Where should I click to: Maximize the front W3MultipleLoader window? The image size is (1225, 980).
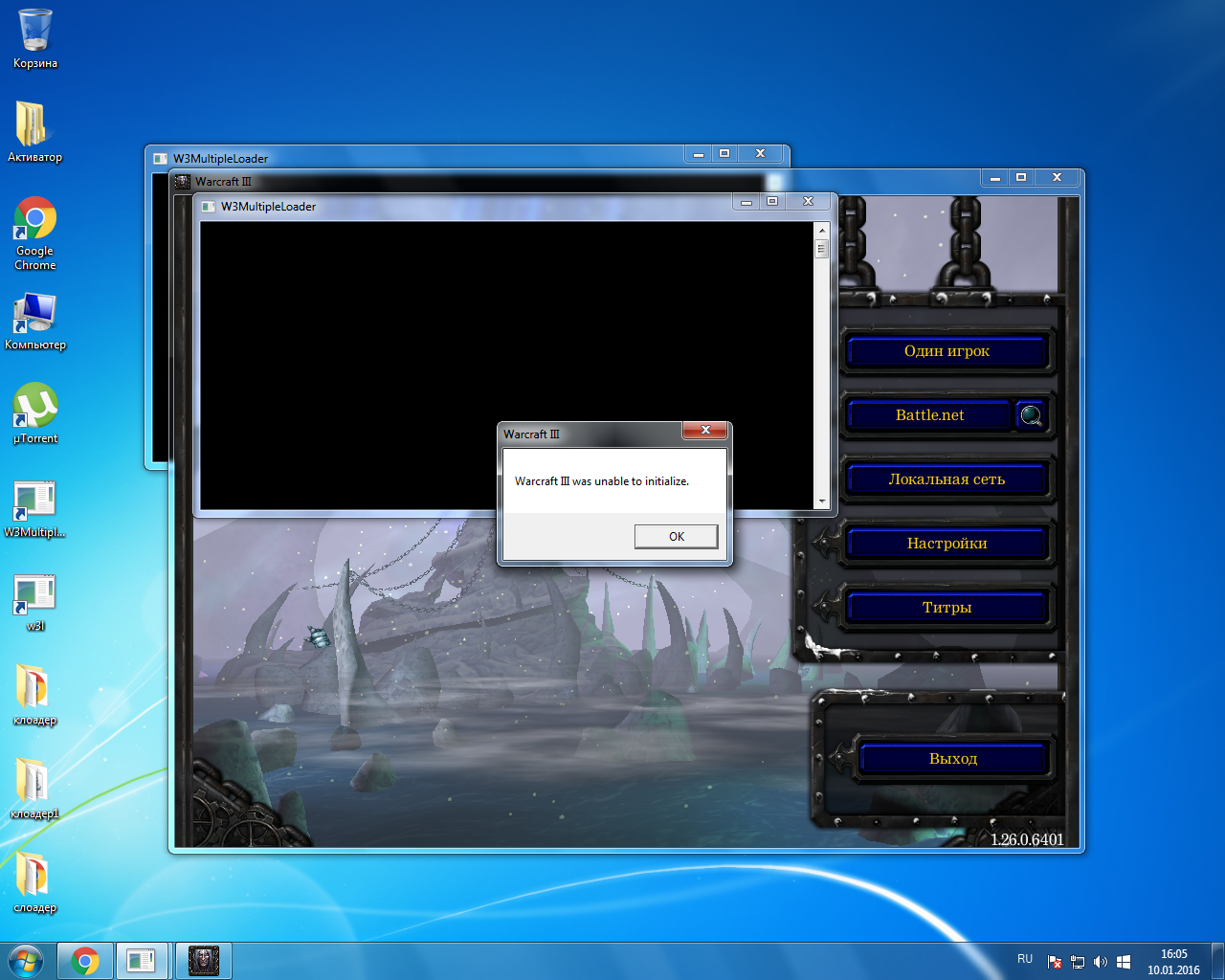click(x=771, y=202)
